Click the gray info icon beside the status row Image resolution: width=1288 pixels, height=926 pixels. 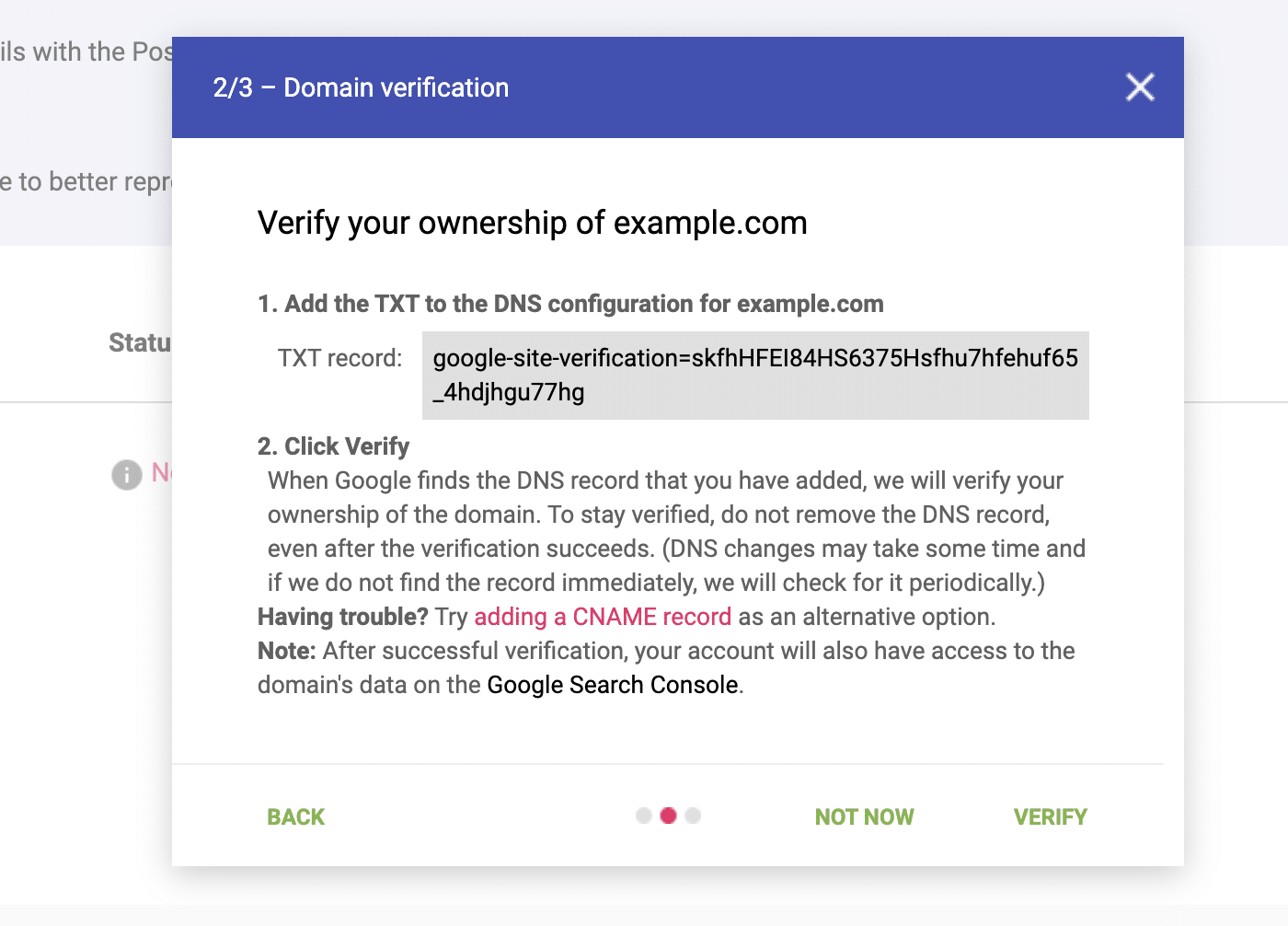coord(126,475)
